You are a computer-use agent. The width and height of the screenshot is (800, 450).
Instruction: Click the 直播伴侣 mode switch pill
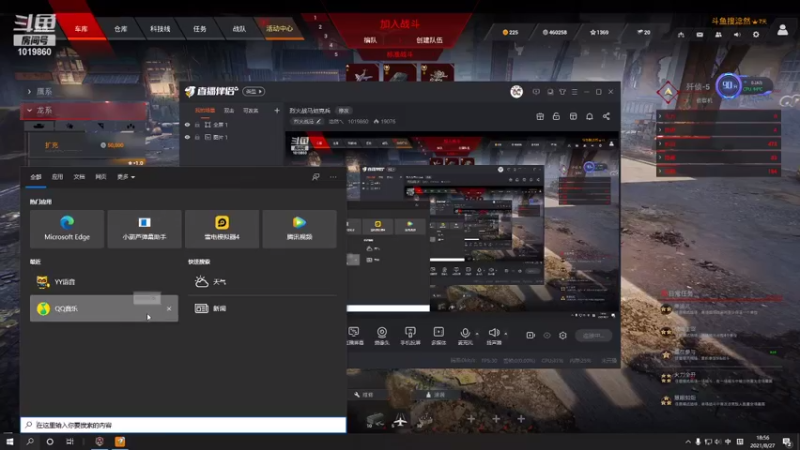pos(254,91)
